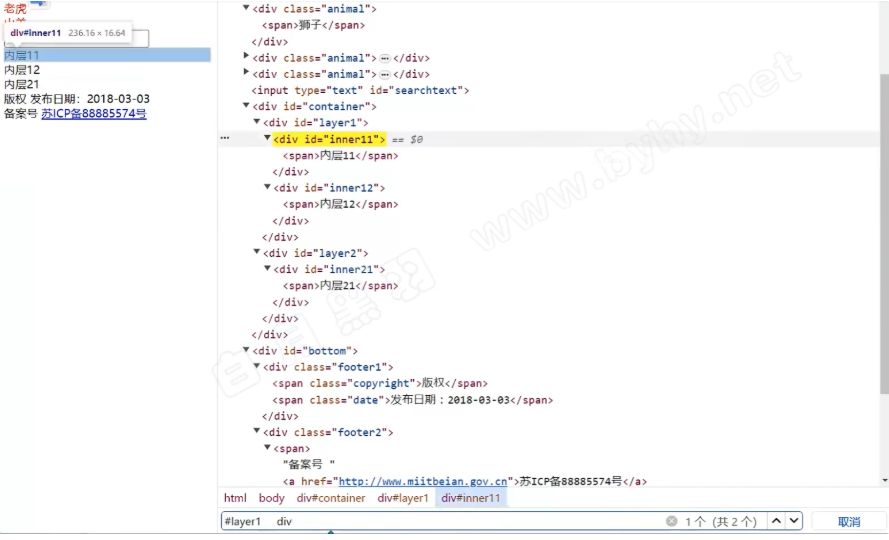Select div#container in the breadcrumb bar
The image size is (889, 540).
[x=330, y=498]
